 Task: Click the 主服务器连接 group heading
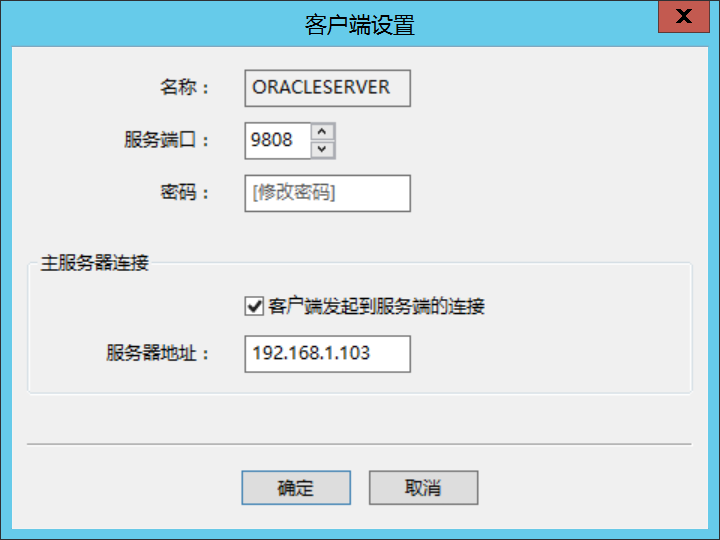pos(95,264)
